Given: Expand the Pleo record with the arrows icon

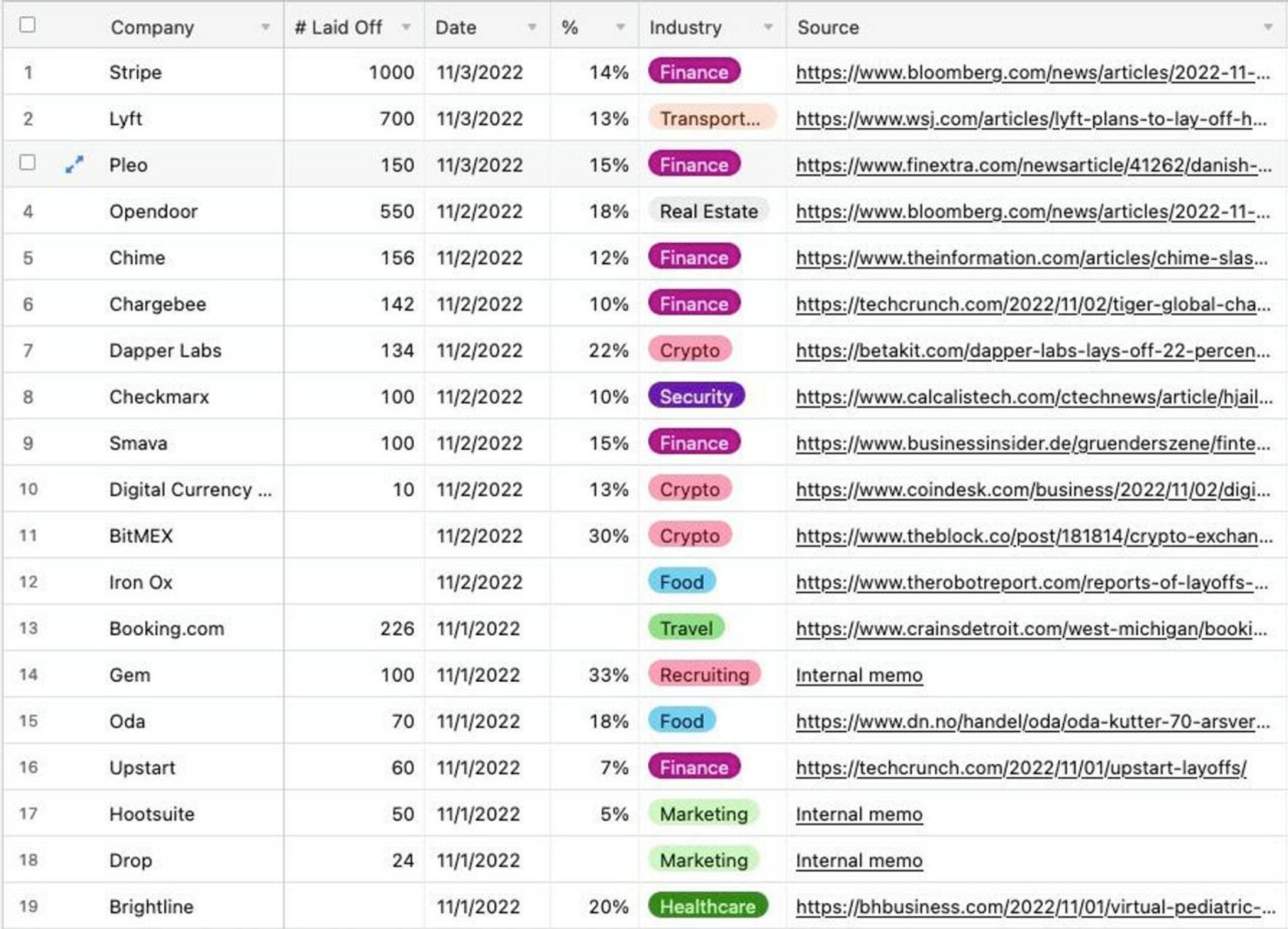Looking at the screenshot, I should [74, 165].
